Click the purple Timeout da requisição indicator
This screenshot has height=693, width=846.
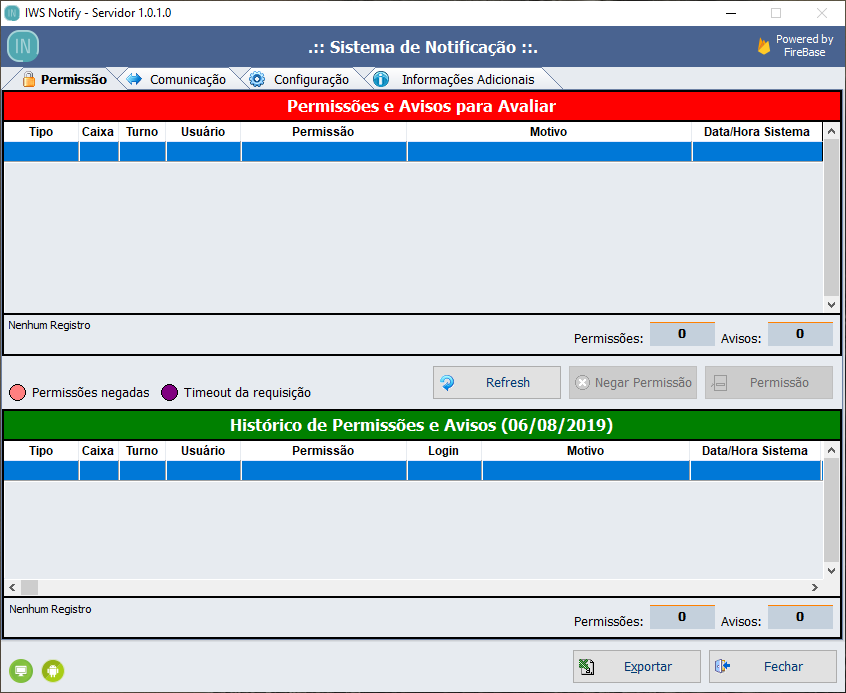point(169,392)
